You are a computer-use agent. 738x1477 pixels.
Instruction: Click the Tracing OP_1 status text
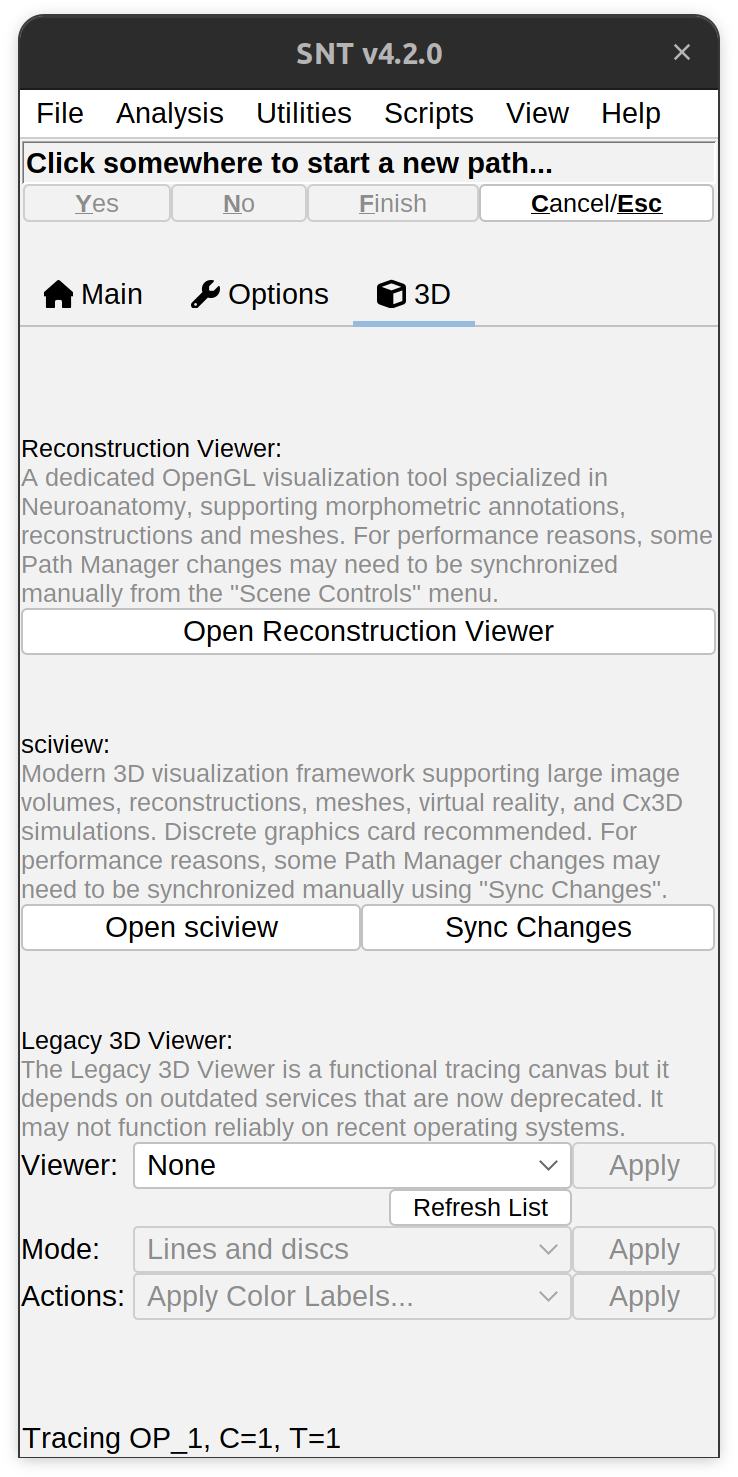182,1439
